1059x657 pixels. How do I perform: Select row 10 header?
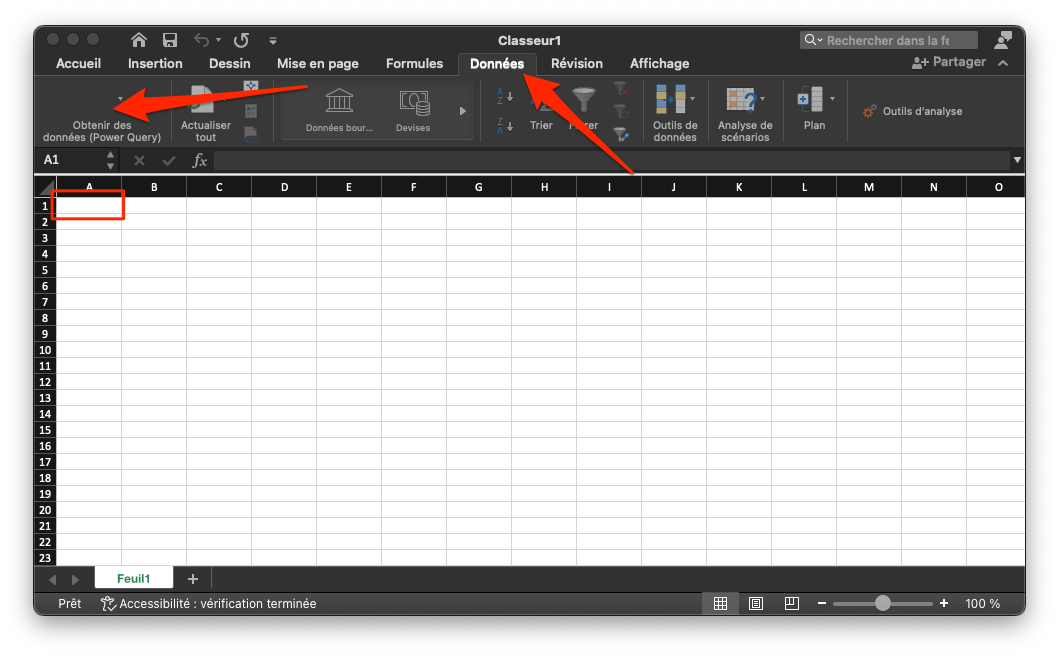(45, 350)
